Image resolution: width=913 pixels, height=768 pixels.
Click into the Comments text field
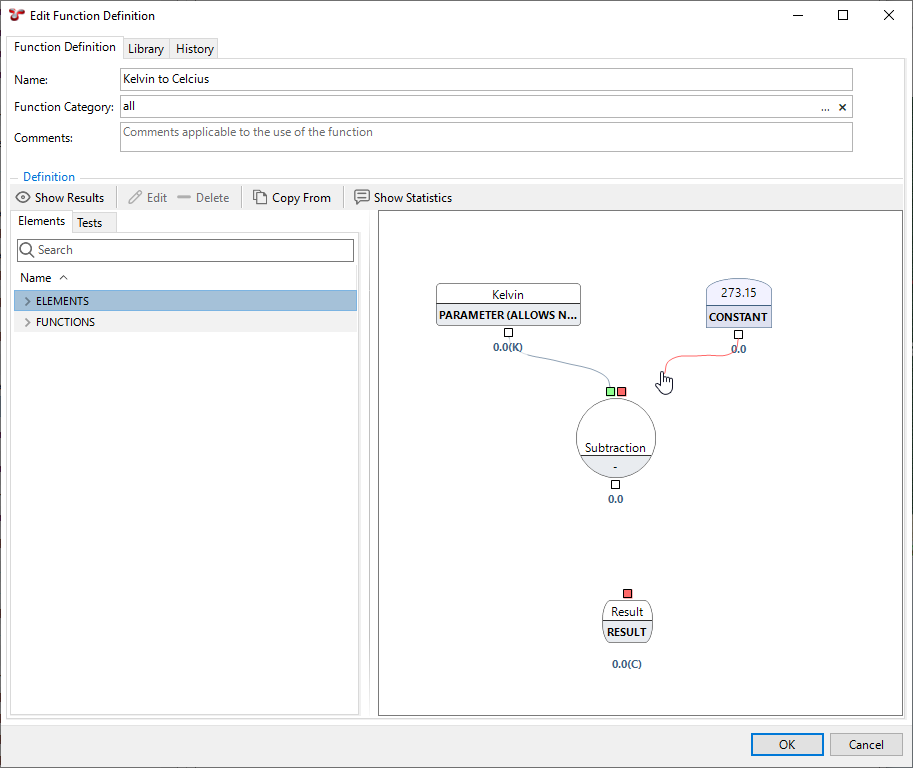[x=486, y=137]
